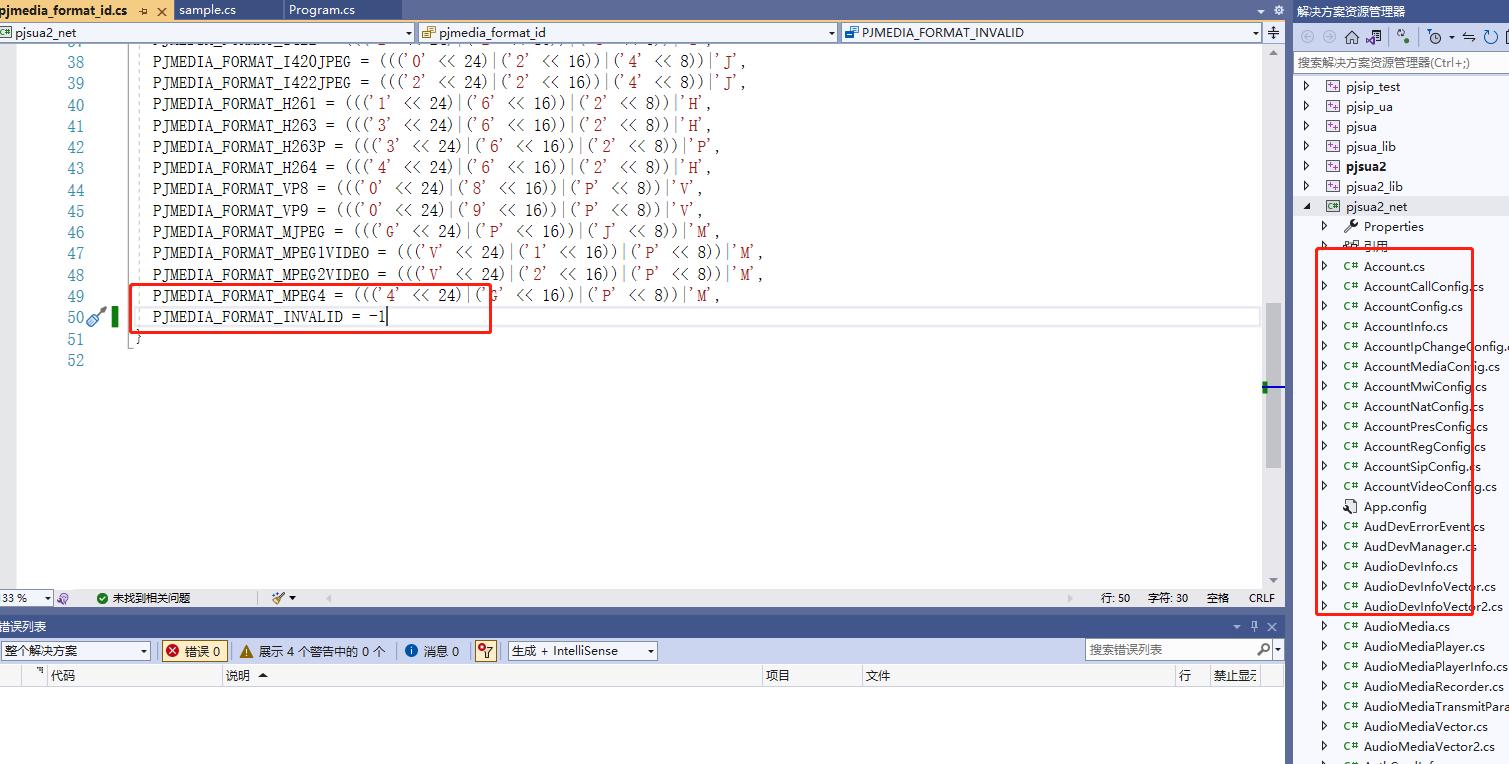Select the Properties wrench node
The height and width of the screenshot is (764, 1509).
pyautogui.click(x=1384, y=226)
